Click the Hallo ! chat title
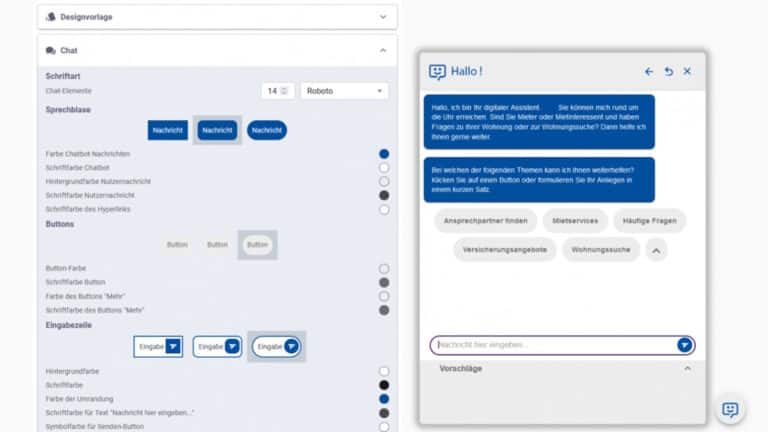Screen dimensions: 768x432 [x=466, y=72]
